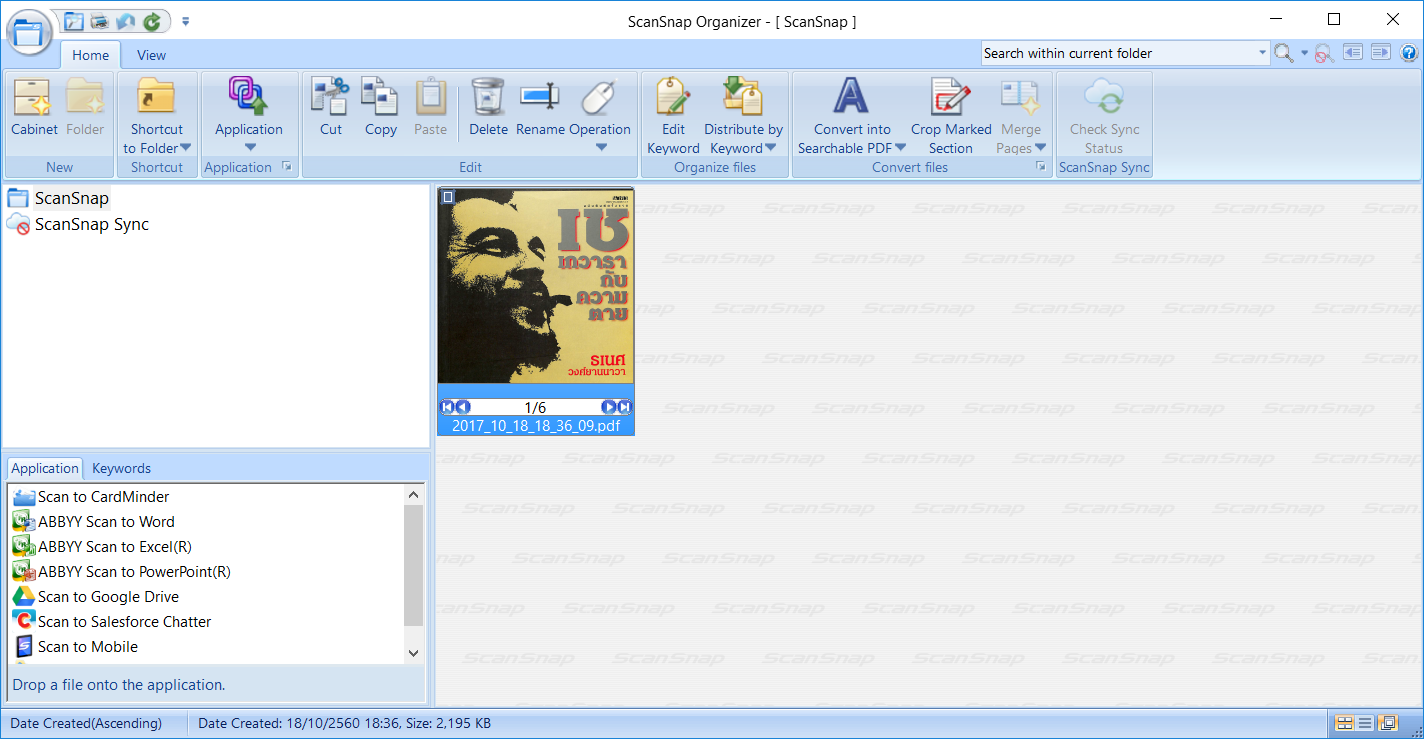The width and height of the screenshot is (1424, 739).
Task: Switch to thumbnail view in status bar
Action: [x=1346, y=723]
